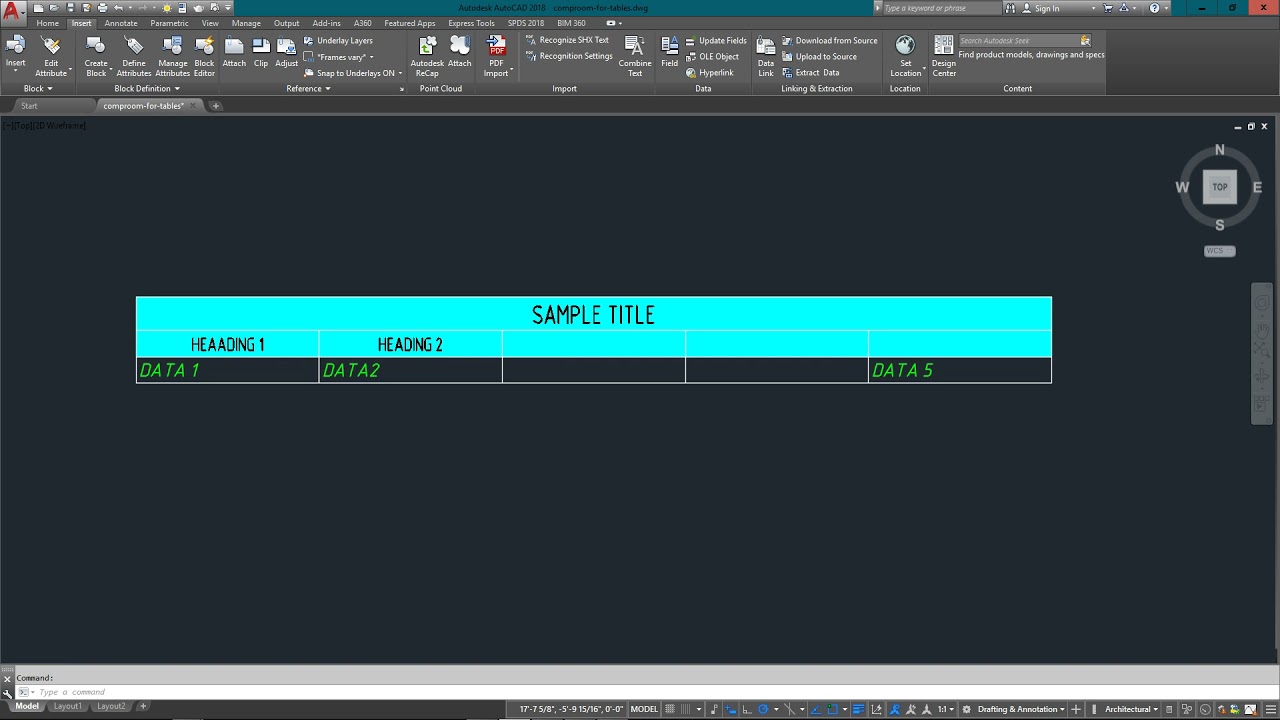Viewport: 1280px width, 720px height.
Task: Click Underlay Layers button
Action: pos(339,41)
